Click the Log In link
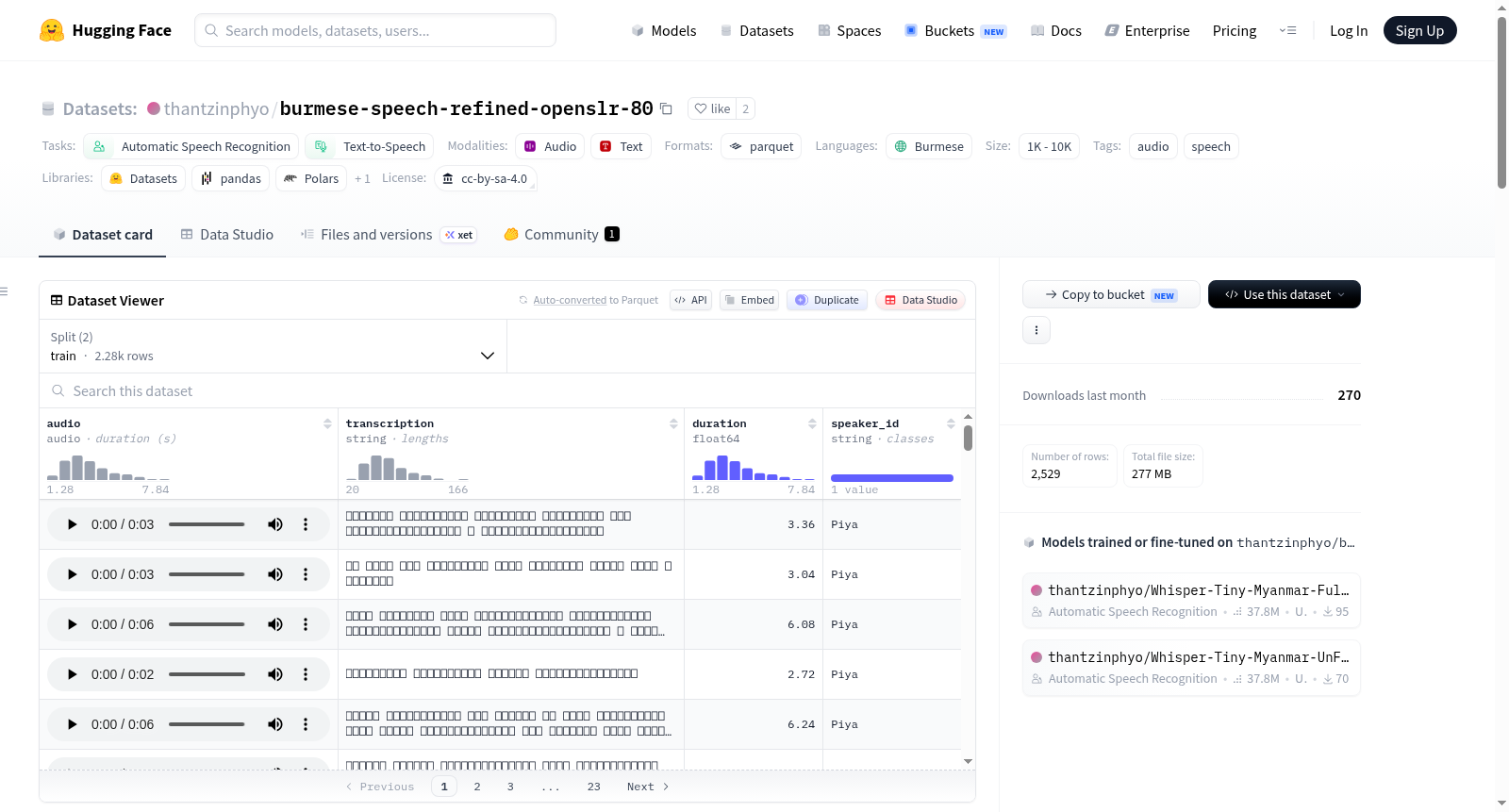Image resolution: width=1509 pixels, height=812 pixels. pyautogui.click(x=1349, y=31)
